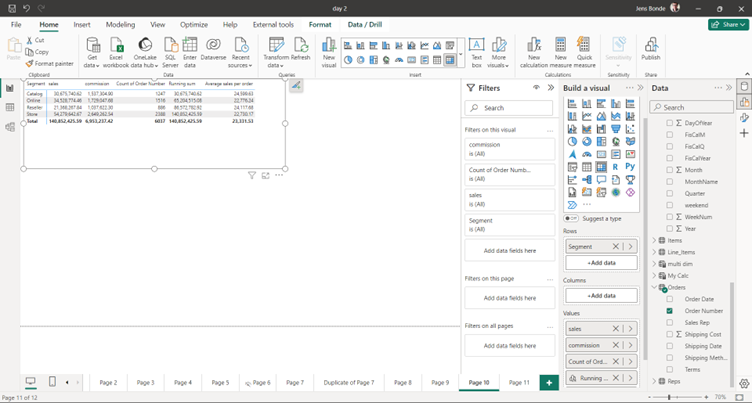Switch to Page 11 tab

(519, 382)
